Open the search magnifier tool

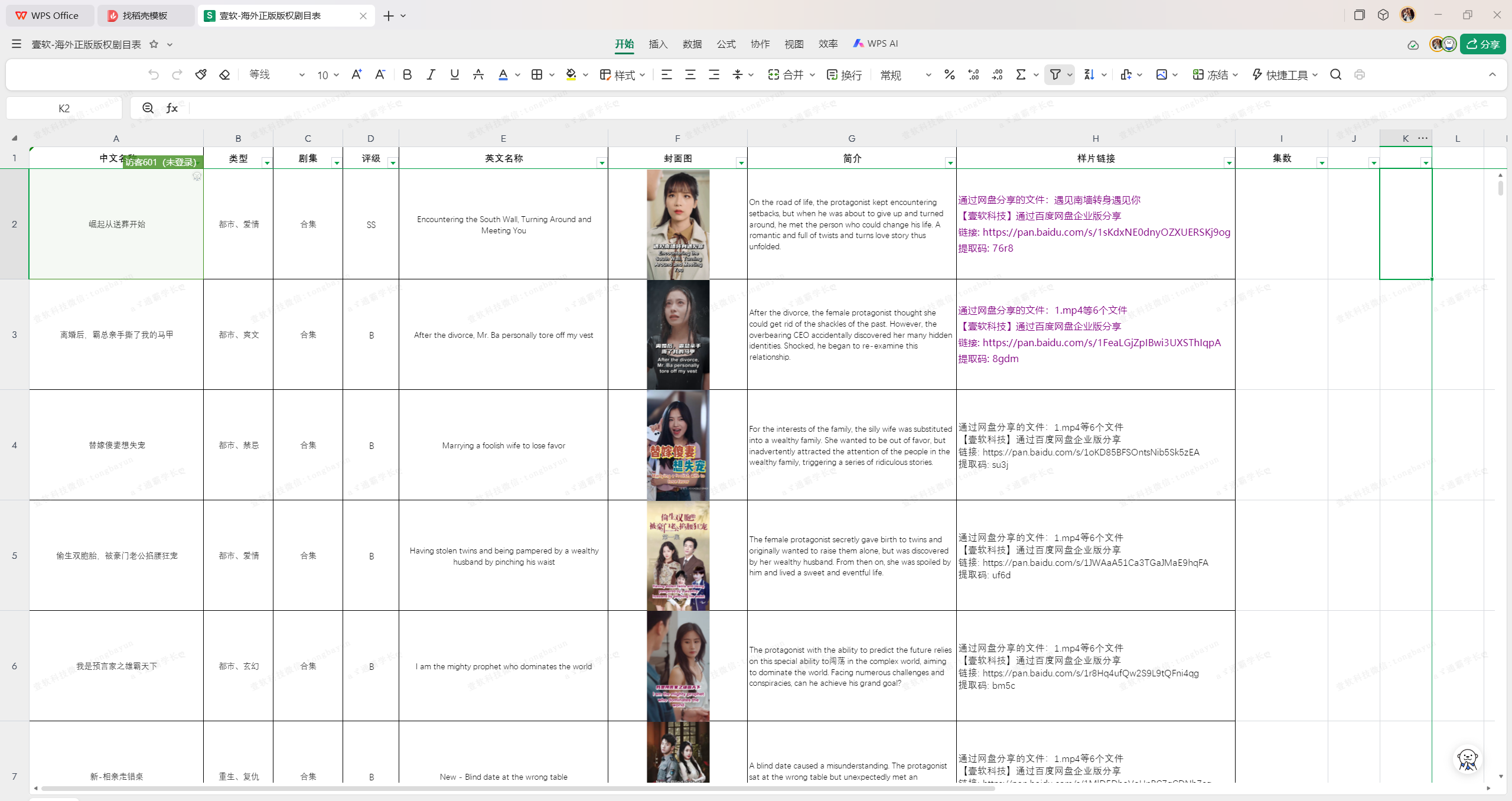[1335, 74]
